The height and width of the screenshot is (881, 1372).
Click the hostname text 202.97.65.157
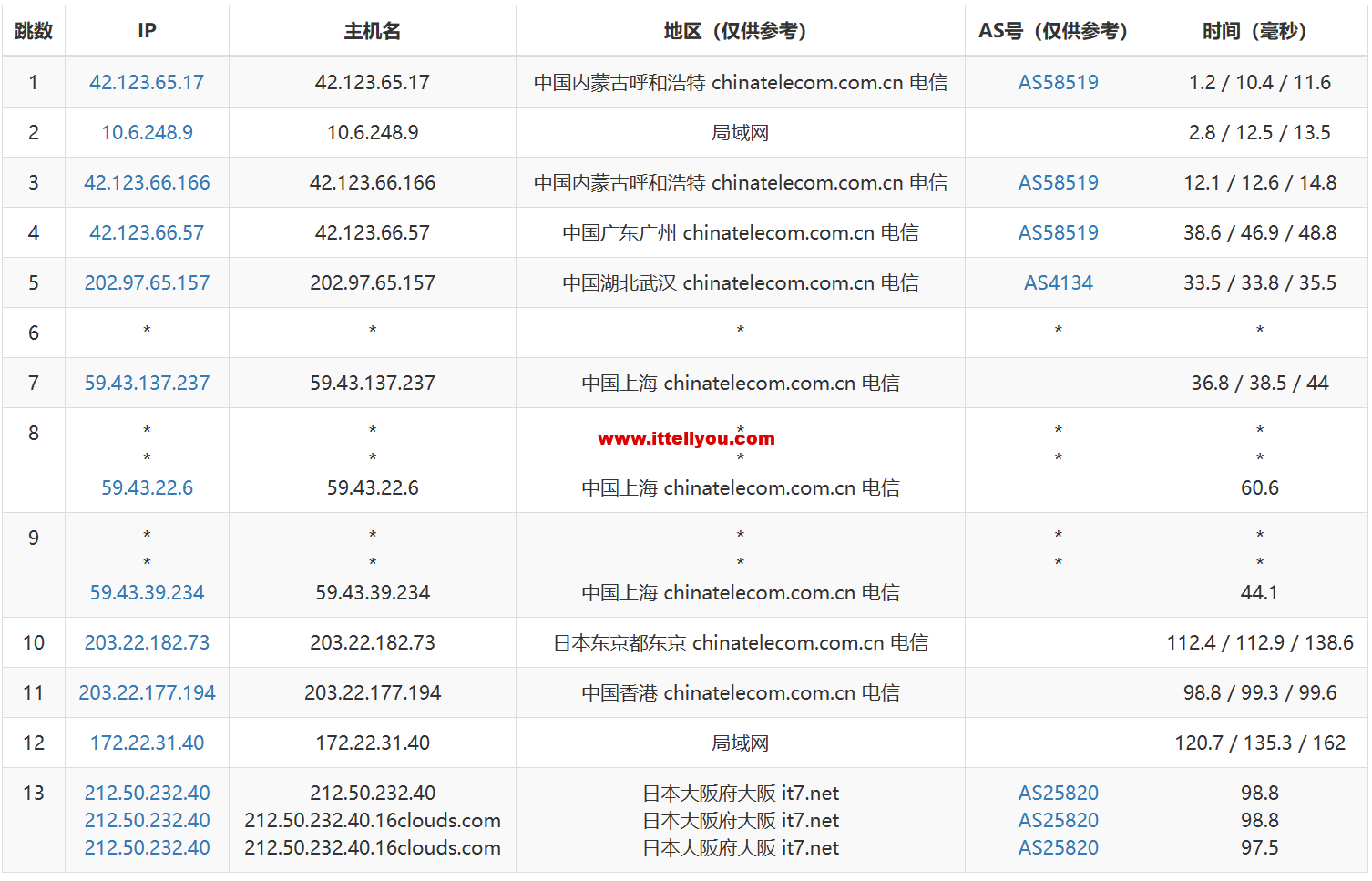(372, 282)
